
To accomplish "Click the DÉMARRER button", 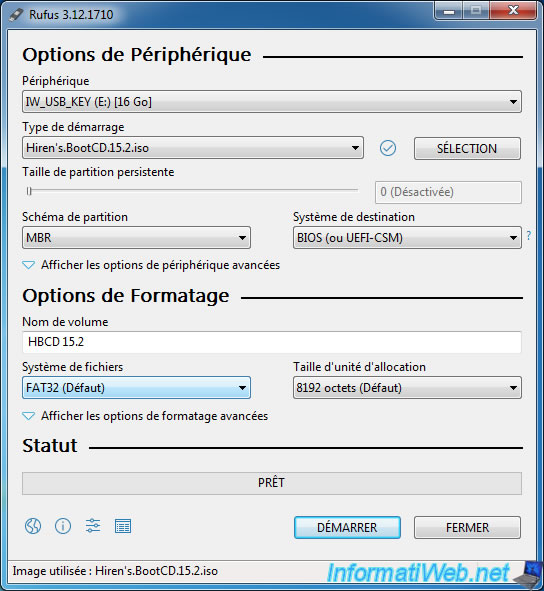I will [x=347, y=527].
